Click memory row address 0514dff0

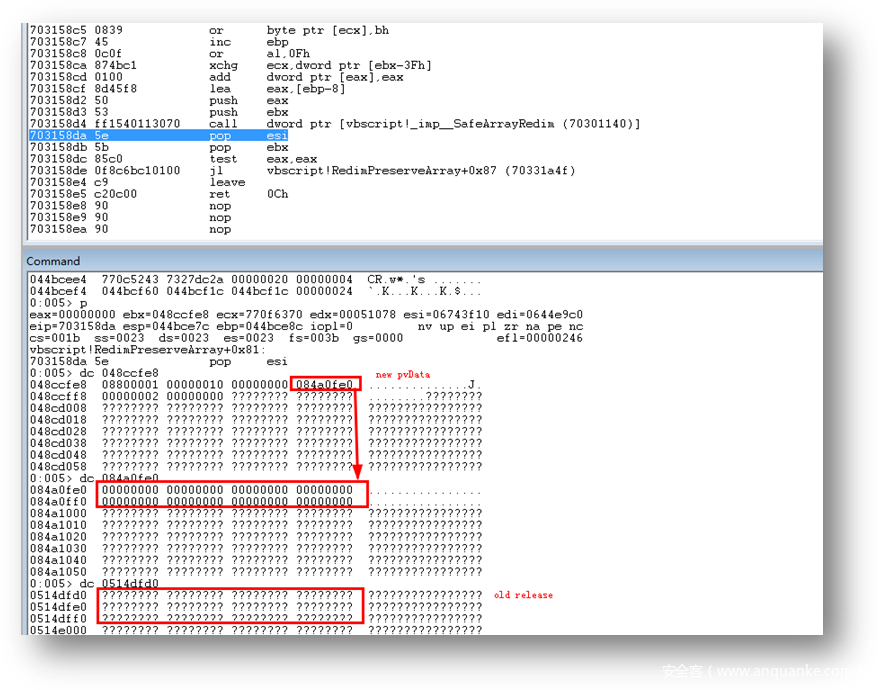point(58,619)
